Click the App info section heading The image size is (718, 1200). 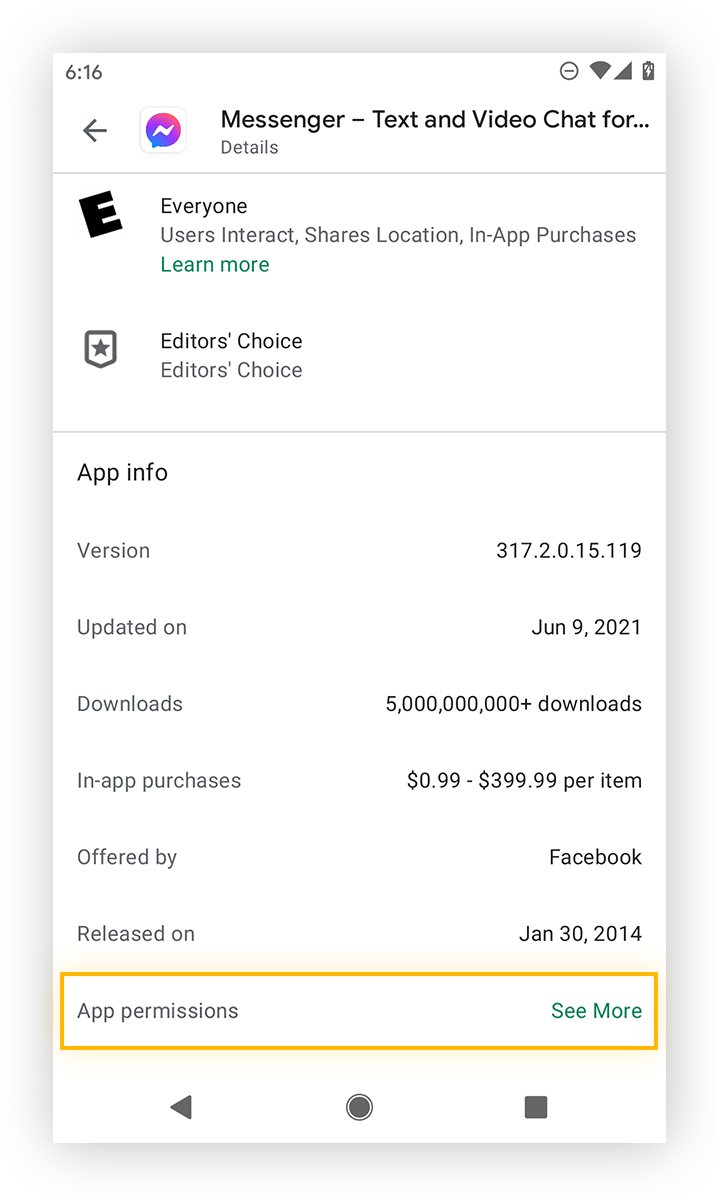(x=122, y=472)
